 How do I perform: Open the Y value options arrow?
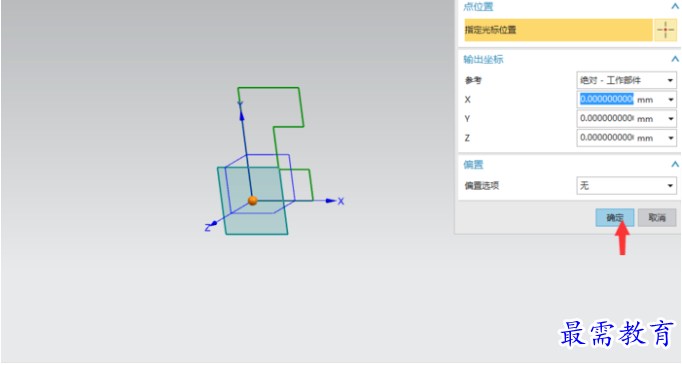pos(670,119)
